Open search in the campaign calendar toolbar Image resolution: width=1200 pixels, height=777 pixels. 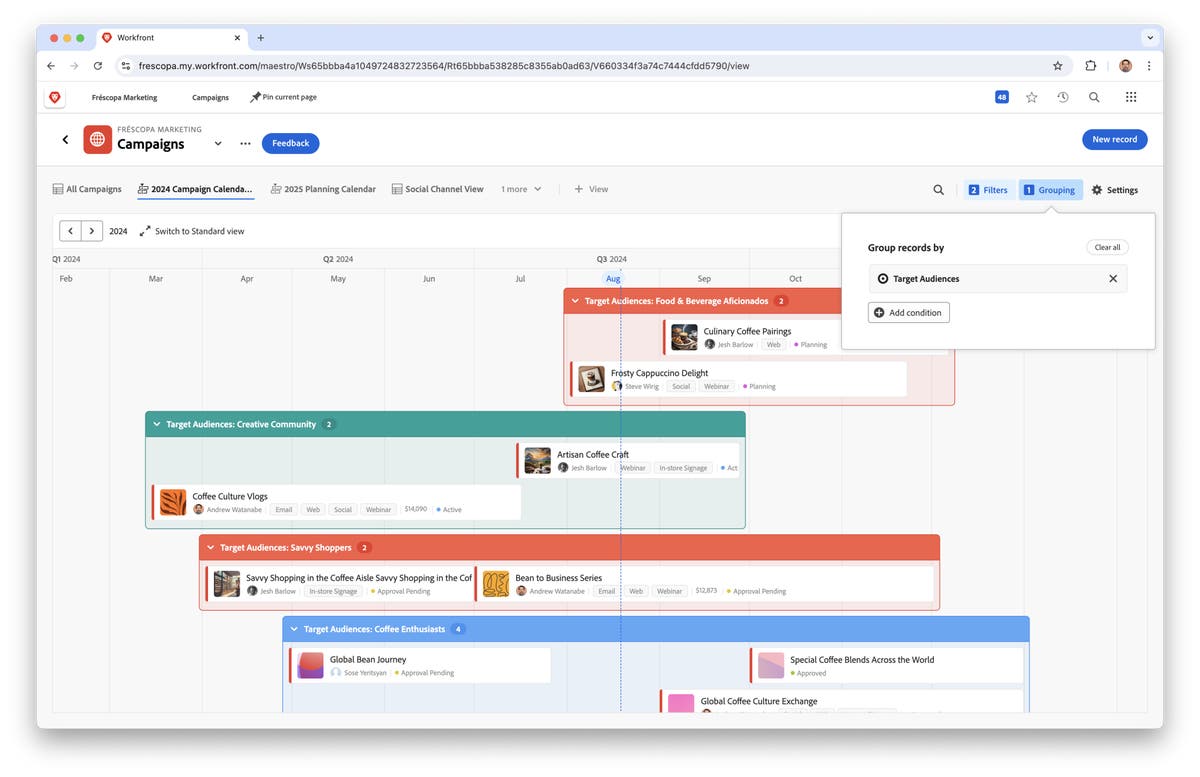938,189
